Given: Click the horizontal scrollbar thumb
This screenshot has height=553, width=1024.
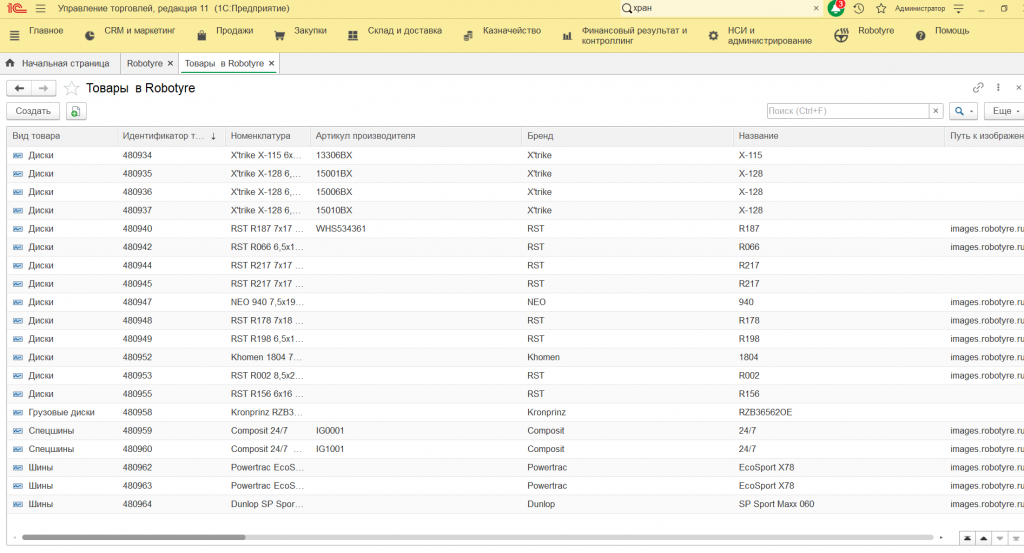Looking at the screenshot, I should [x=134, y=537].
